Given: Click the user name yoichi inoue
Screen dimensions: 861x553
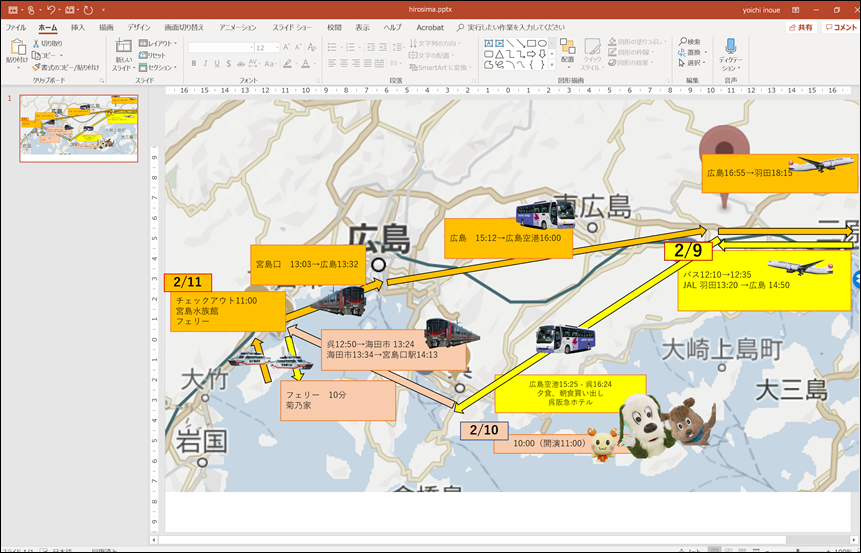Looking at the screenshot, I should pyautogui.click(x=761, y=10).
